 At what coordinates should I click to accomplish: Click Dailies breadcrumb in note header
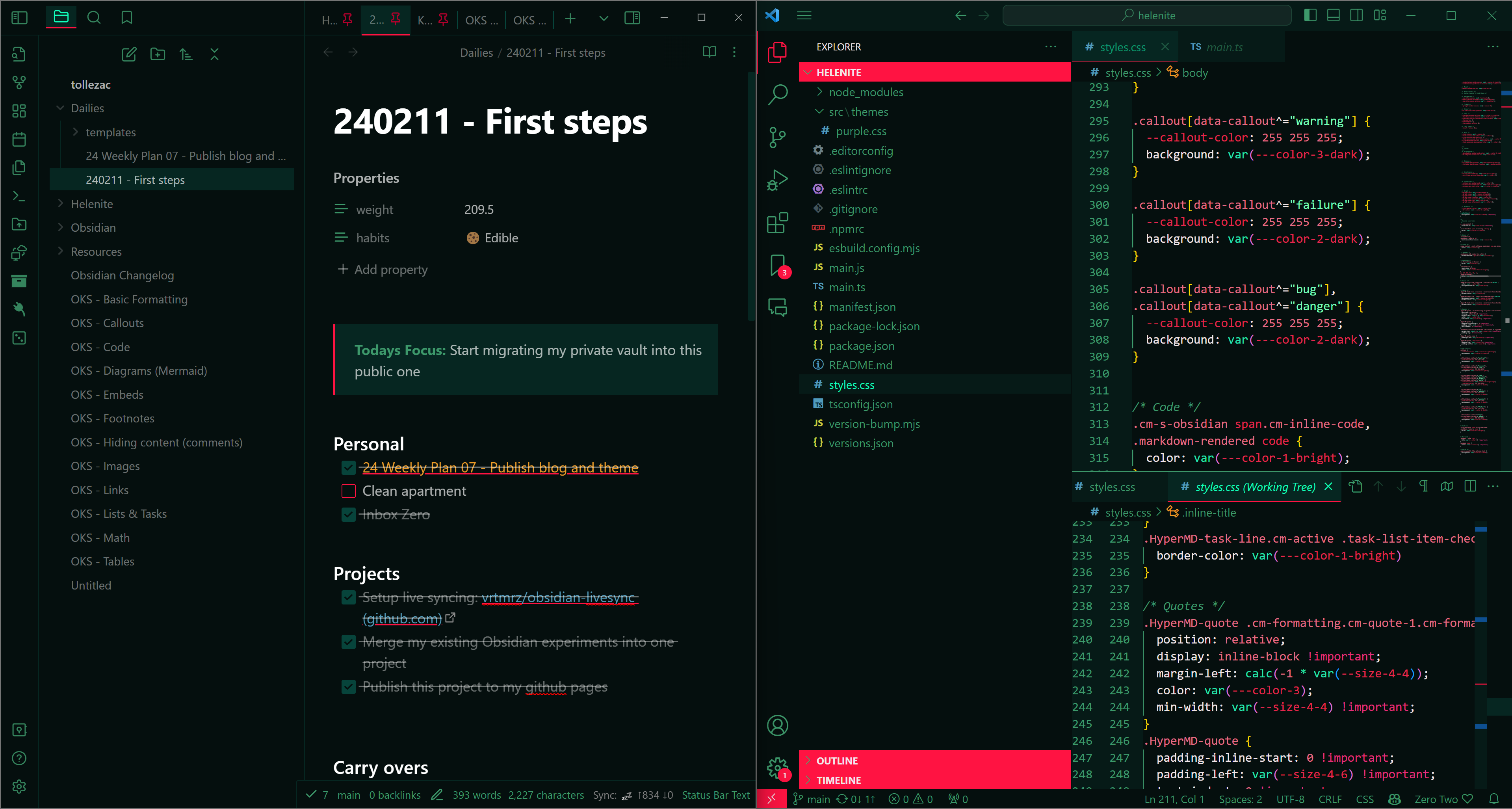(x=476, y=52)
